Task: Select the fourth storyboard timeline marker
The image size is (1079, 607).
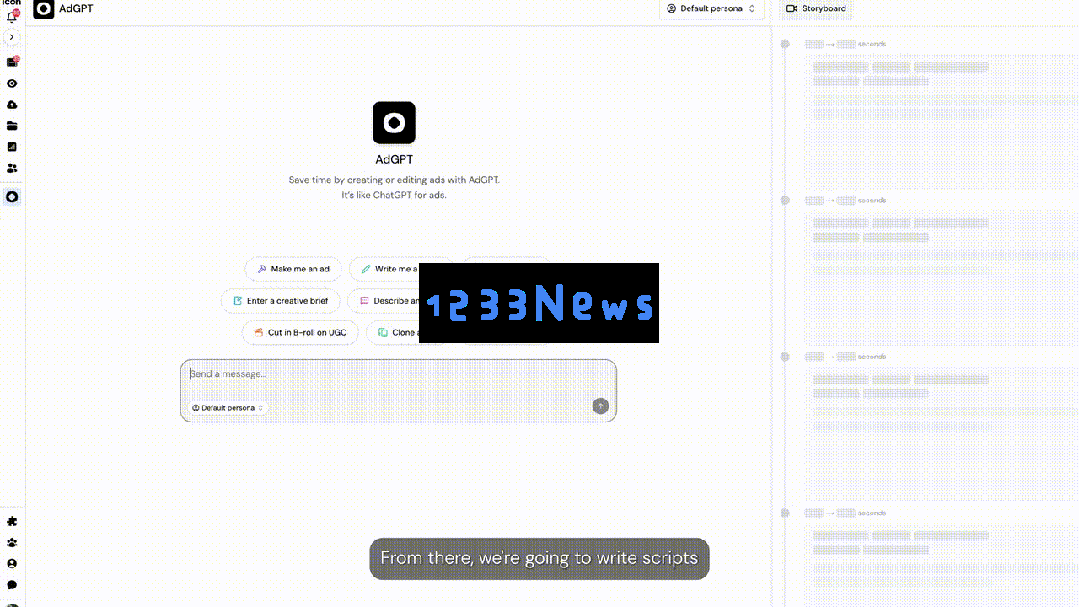Action: [785, 513]
